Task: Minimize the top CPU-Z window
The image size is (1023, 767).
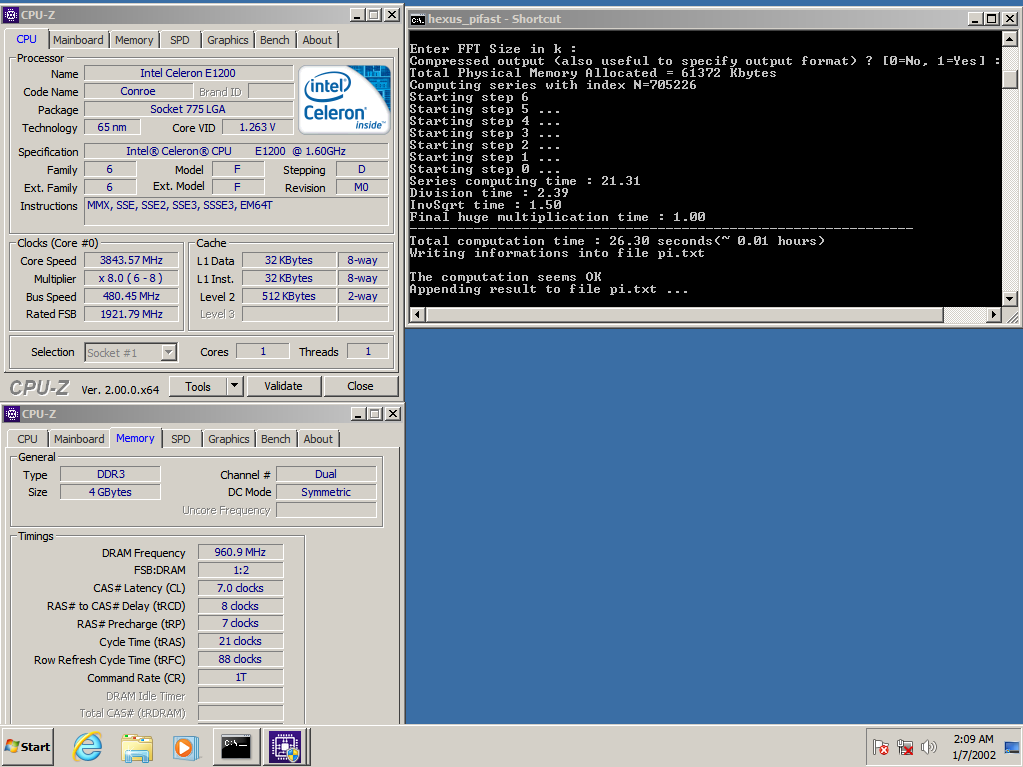Action: (x=357, y=14)
